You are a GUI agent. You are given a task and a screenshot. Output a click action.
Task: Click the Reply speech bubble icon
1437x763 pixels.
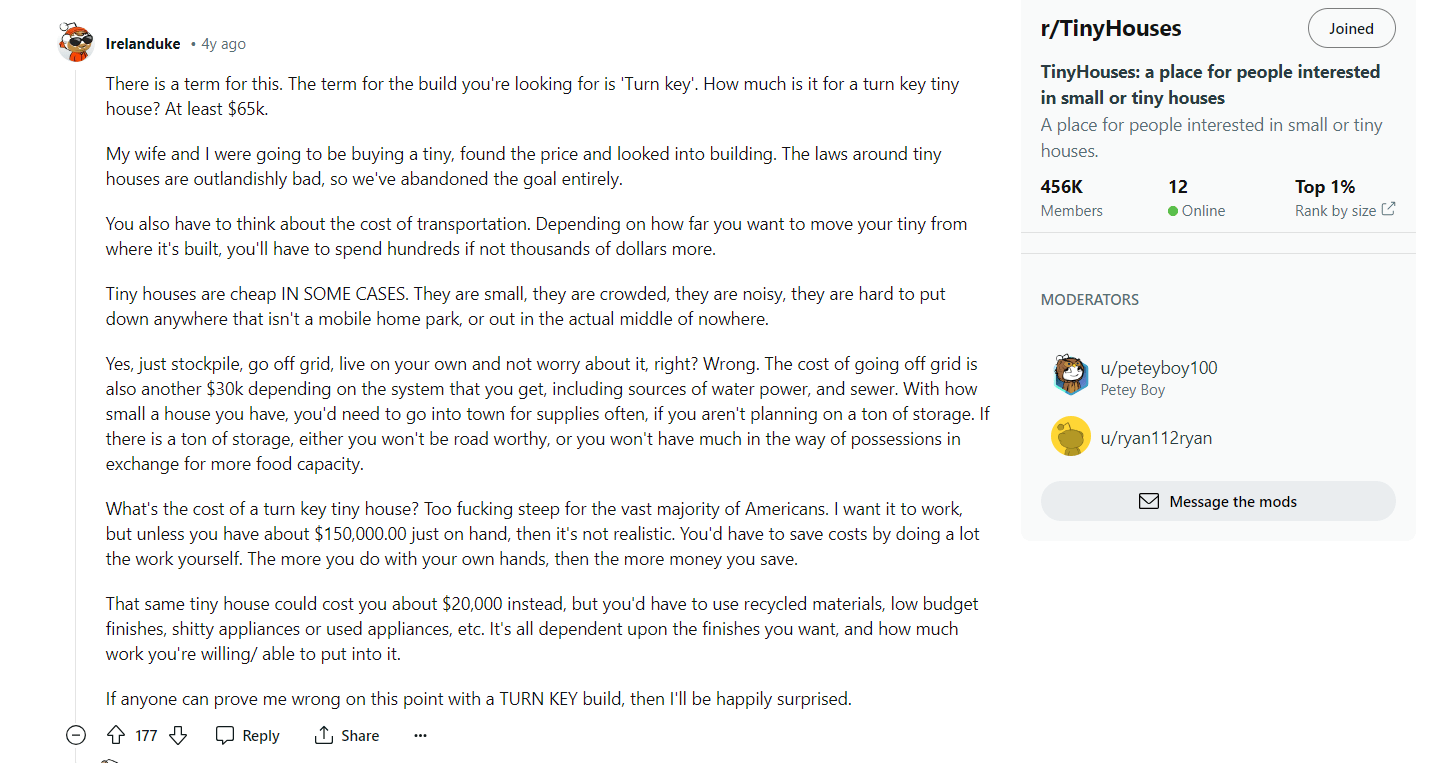click(225, 735)
